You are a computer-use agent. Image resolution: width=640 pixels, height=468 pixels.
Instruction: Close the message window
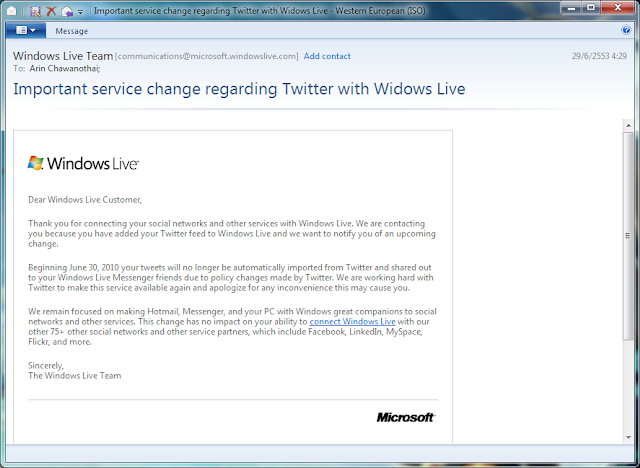tap(618, 8)
